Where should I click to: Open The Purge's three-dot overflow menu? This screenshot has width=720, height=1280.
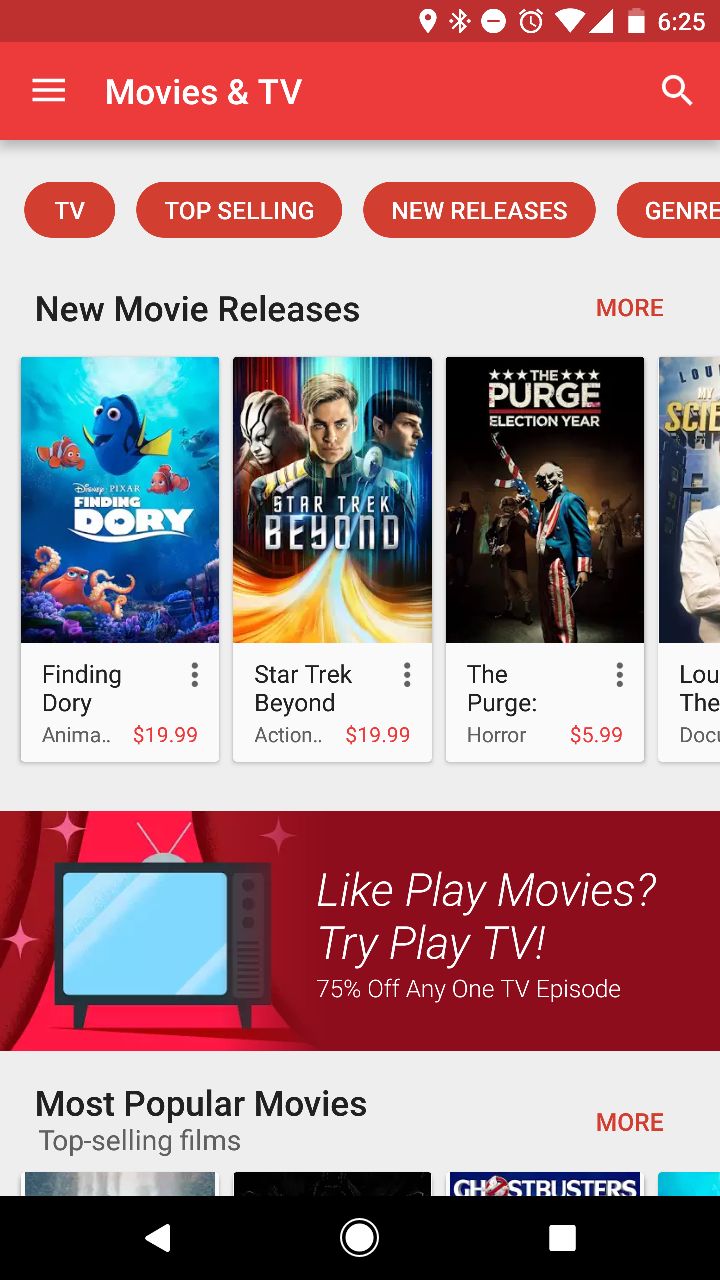tap(619, 675)
